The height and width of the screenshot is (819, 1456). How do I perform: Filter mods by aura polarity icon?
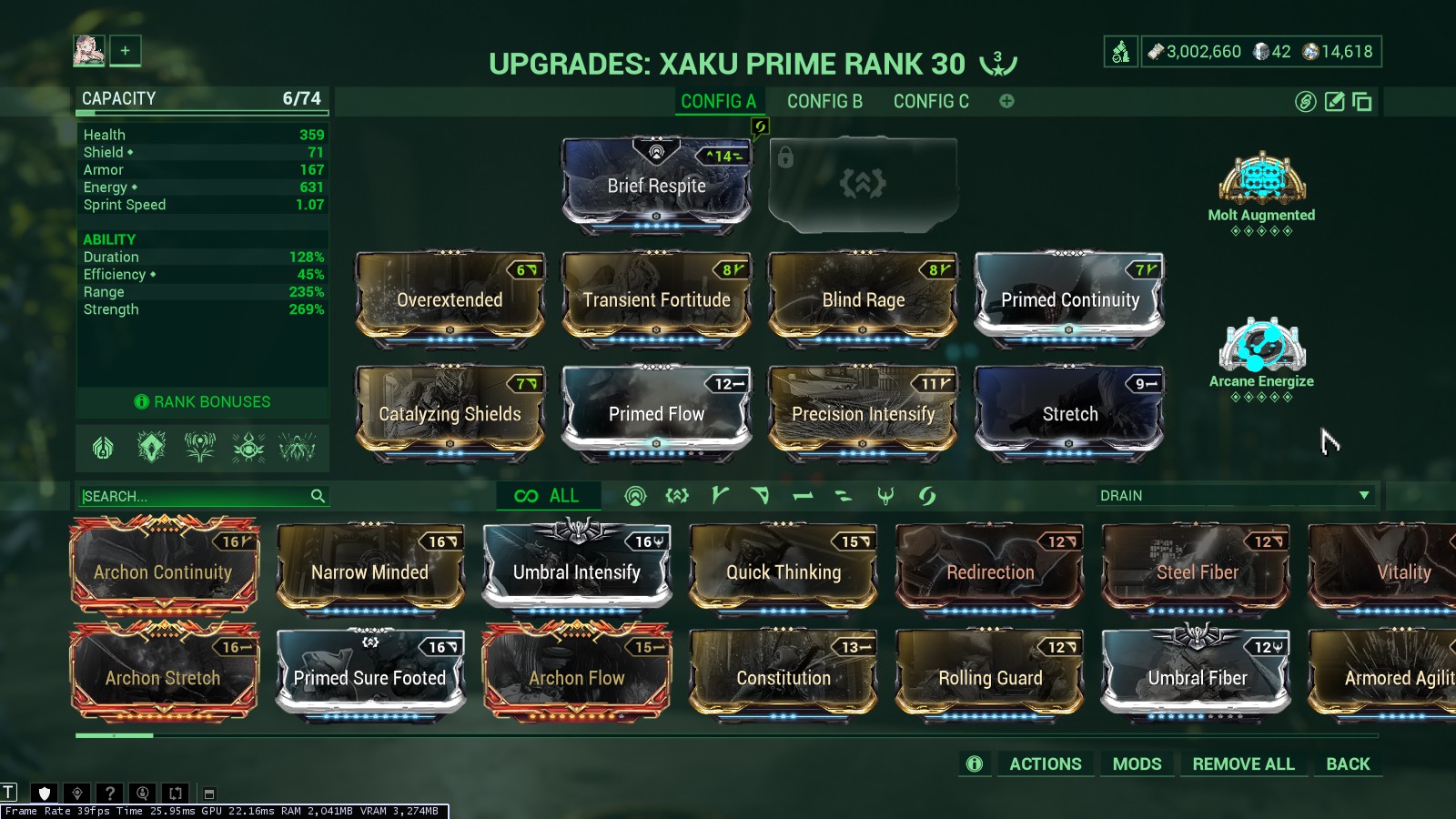[635, 496]
